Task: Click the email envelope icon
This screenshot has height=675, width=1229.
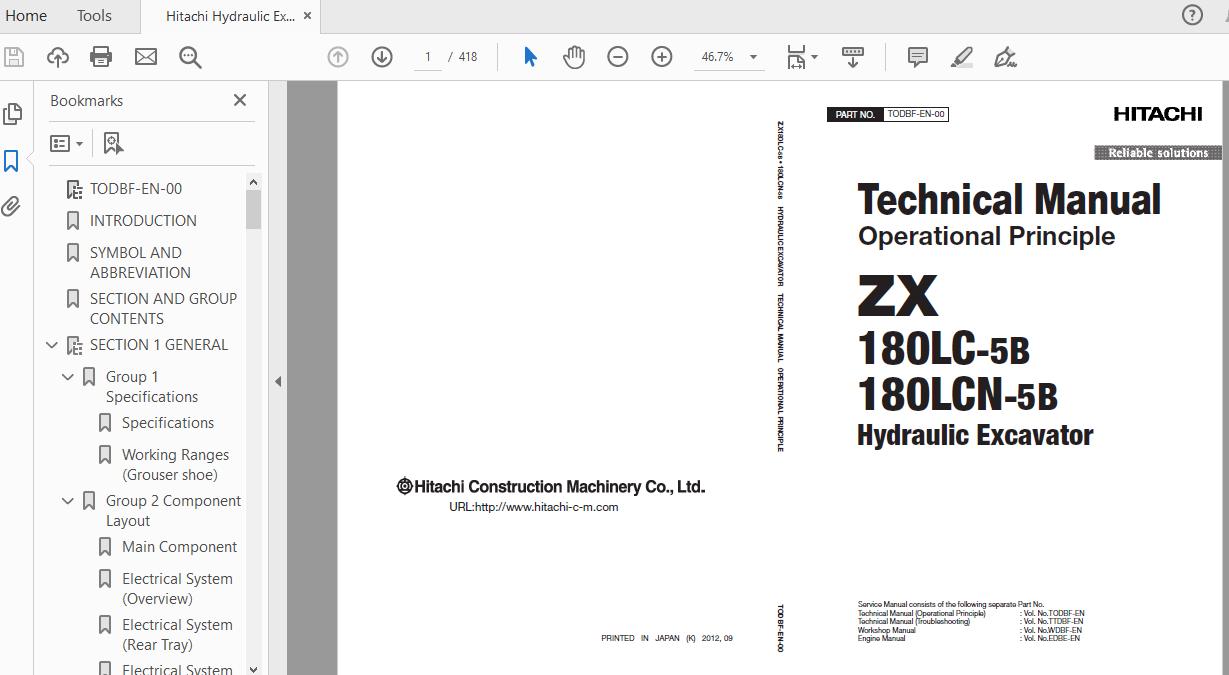Action: [146, 57]
